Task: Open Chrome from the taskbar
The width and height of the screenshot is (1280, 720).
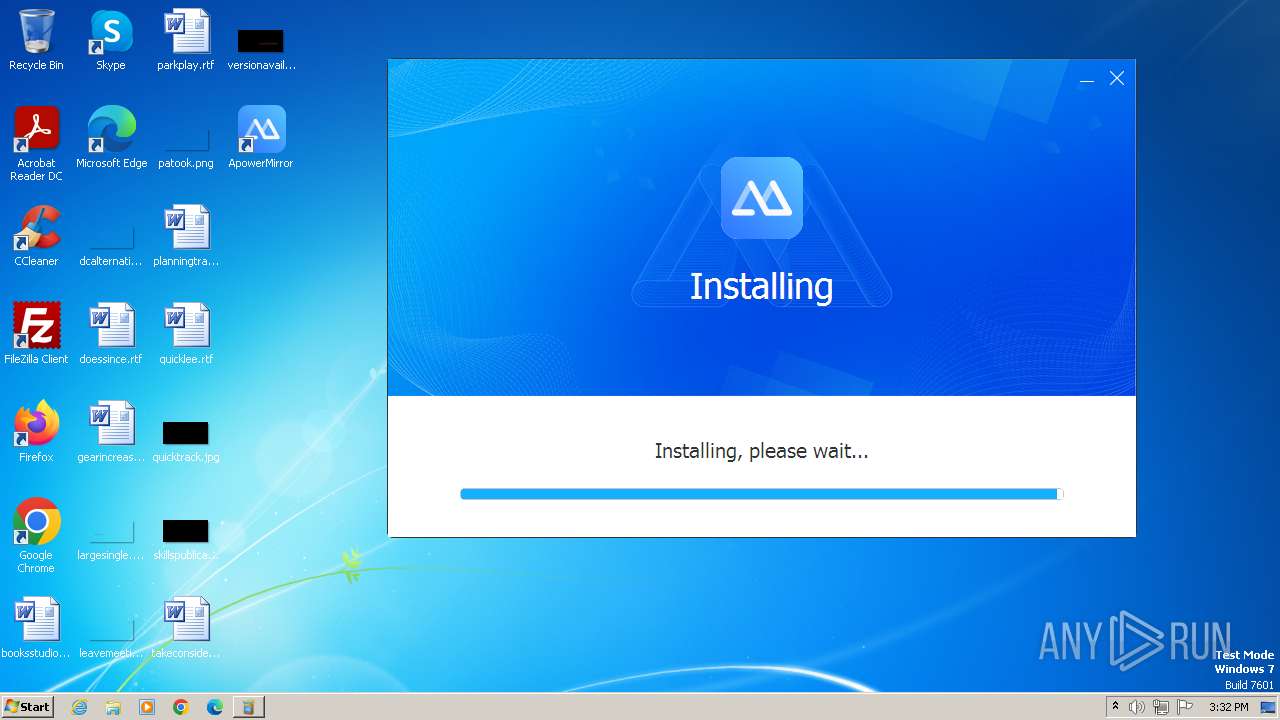Action: (x=181, y=707)
